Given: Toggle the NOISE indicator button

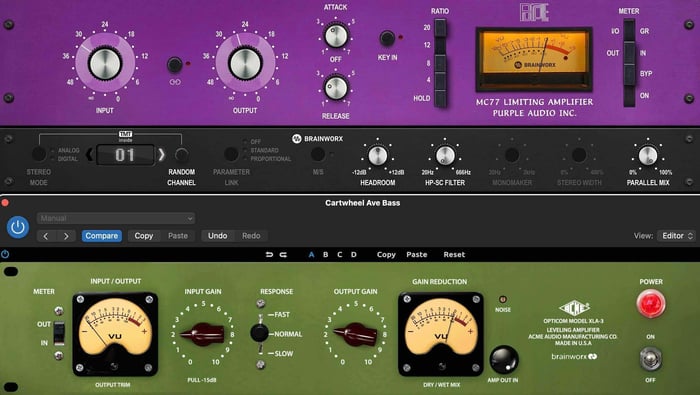Looking at the screenshot, I should (503, 299).
